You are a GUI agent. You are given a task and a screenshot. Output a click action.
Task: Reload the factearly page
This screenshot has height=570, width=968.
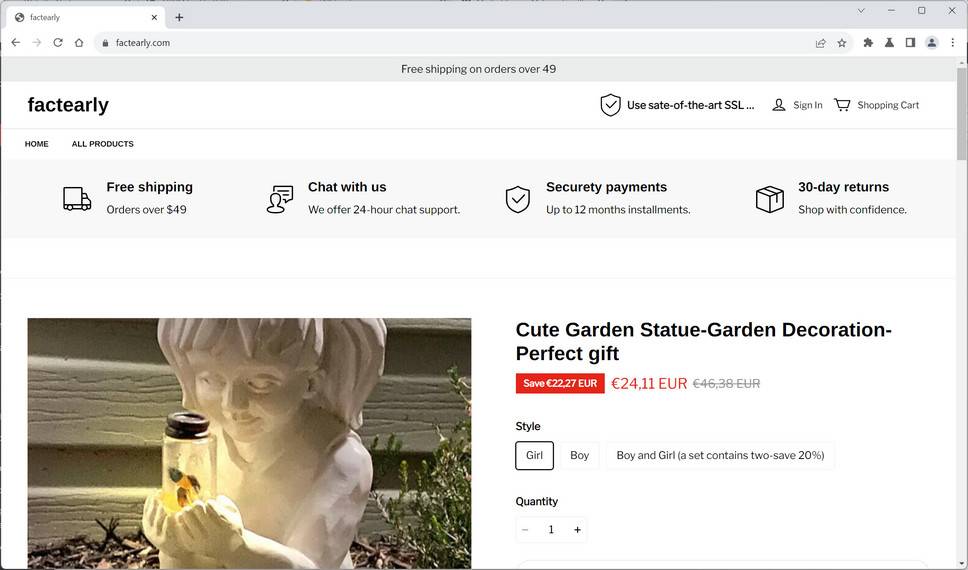coord(58,43)
